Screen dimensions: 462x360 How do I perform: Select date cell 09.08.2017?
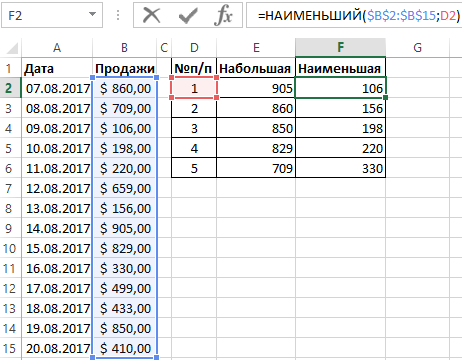pos(57,128)
